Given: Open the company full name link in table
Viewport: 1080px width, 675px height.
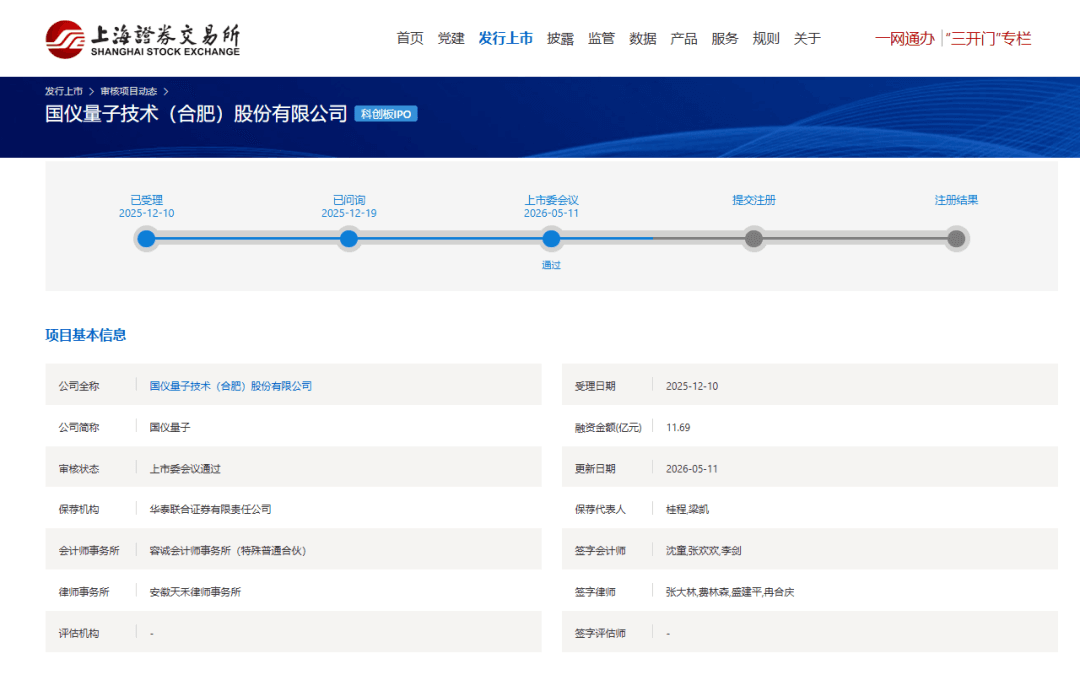Looking at the screenshot, I should click(231, 386).
